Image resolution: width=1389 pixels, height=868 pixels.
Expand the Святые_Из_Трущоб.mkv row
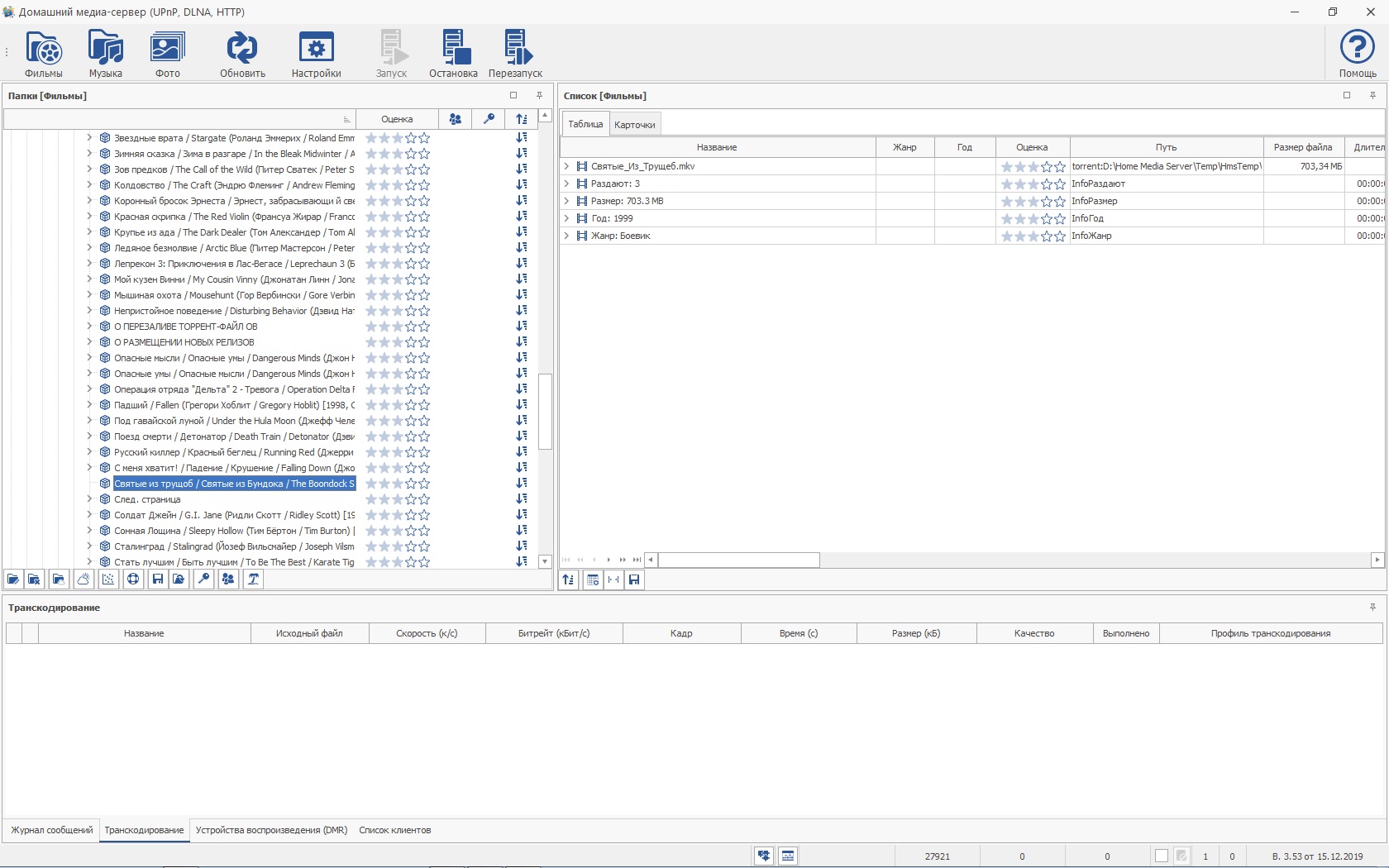point(567,166)
